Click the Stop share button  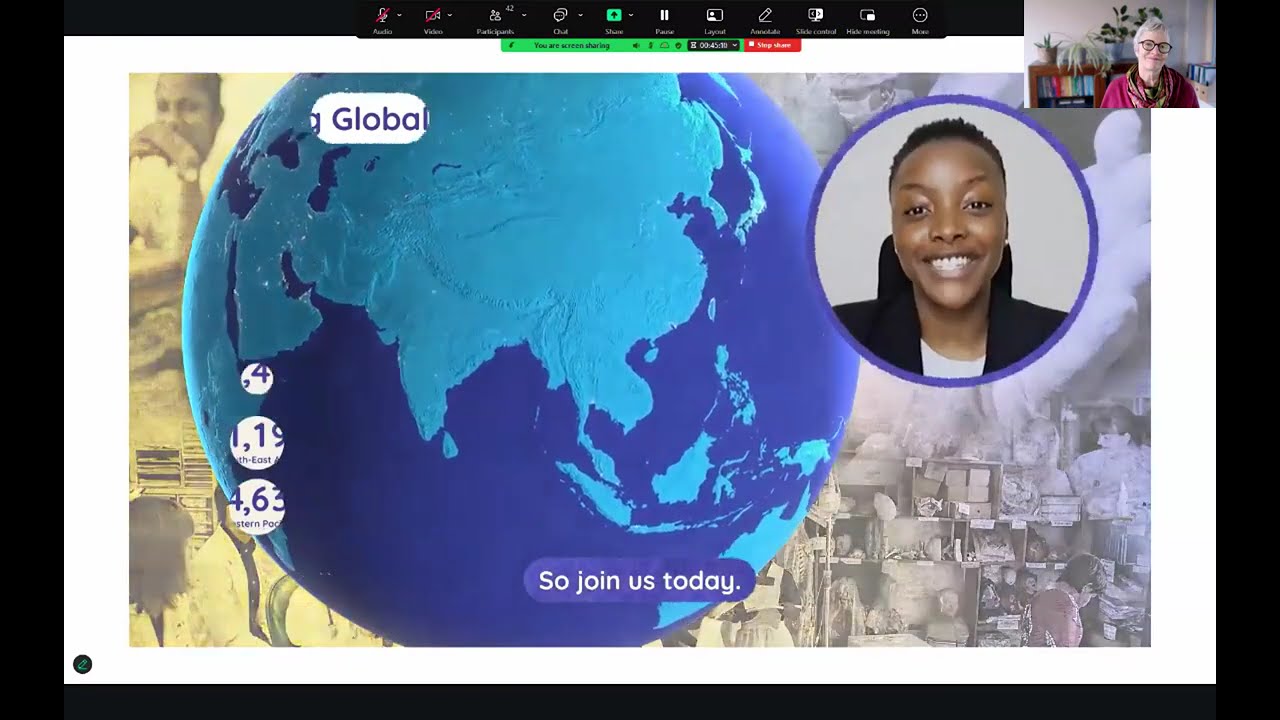click(x=772, y=45)
